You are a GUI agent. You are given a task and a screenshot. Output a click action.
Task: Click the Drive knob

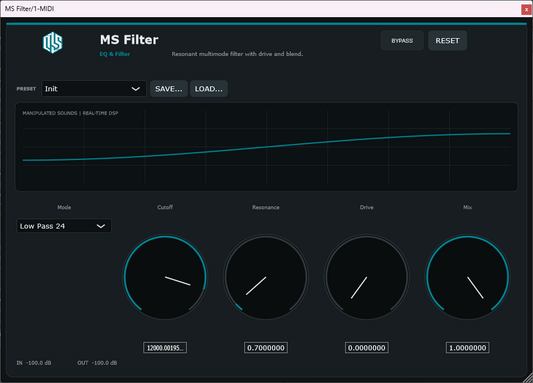coord(366,277)
